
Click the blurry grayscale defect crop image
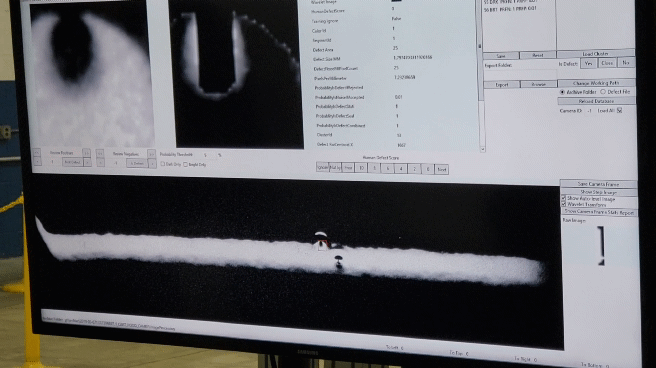click(91, 75)
